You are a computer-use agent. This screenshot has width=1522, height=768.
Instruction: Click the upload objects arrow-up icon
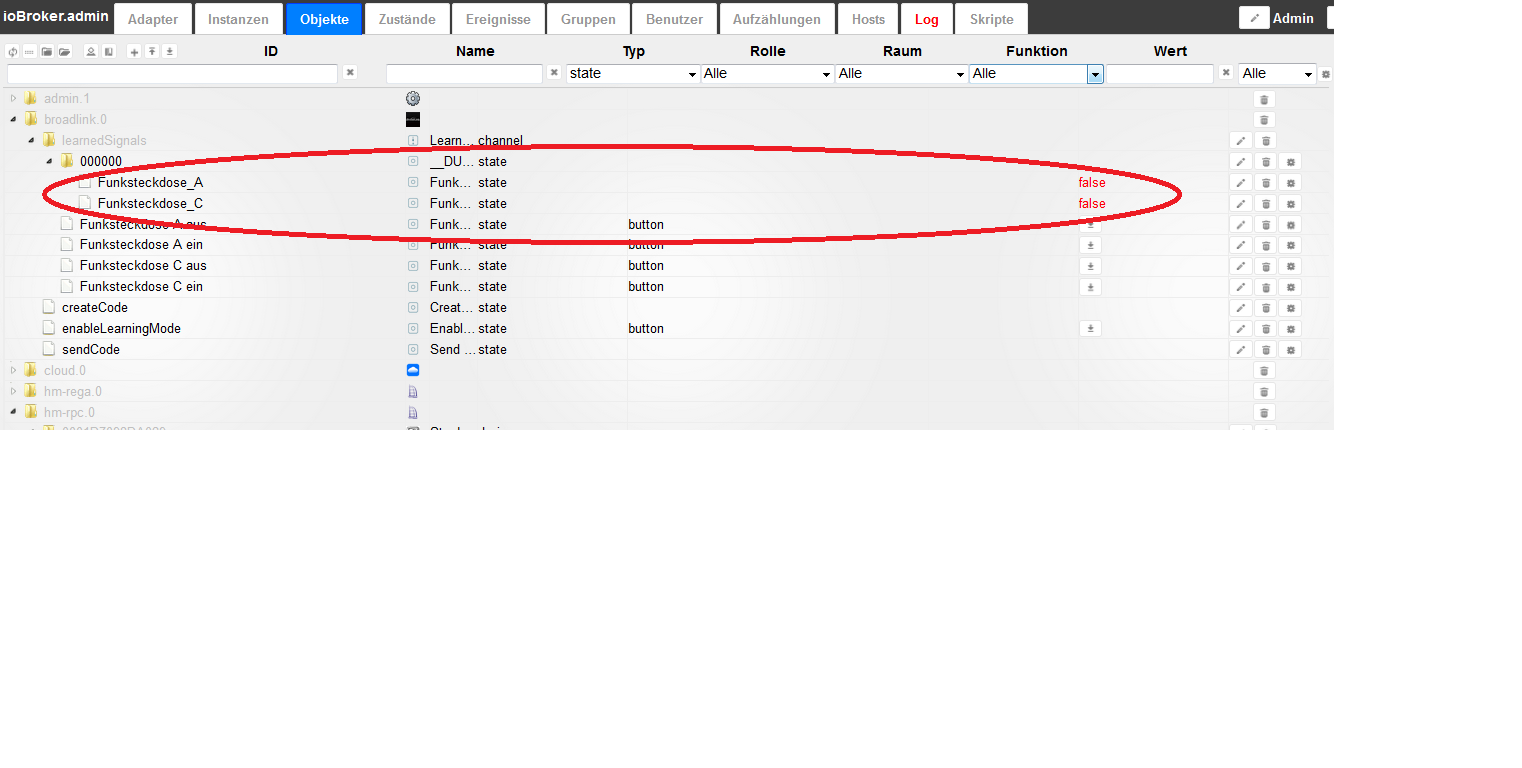152,51
